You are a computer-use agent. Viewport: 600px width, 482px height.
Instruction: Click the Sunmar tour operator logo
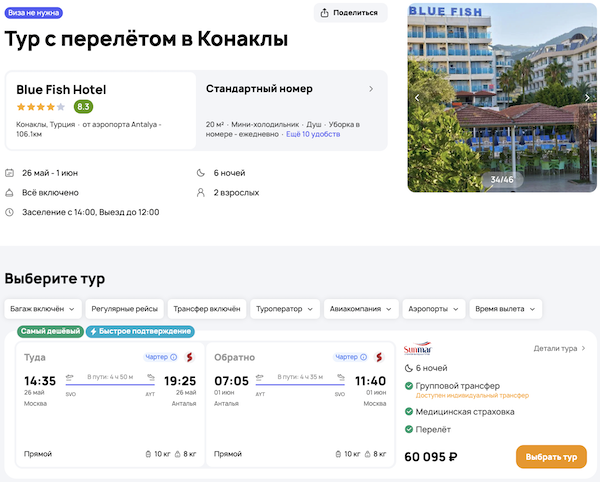[x=417, y=350]
